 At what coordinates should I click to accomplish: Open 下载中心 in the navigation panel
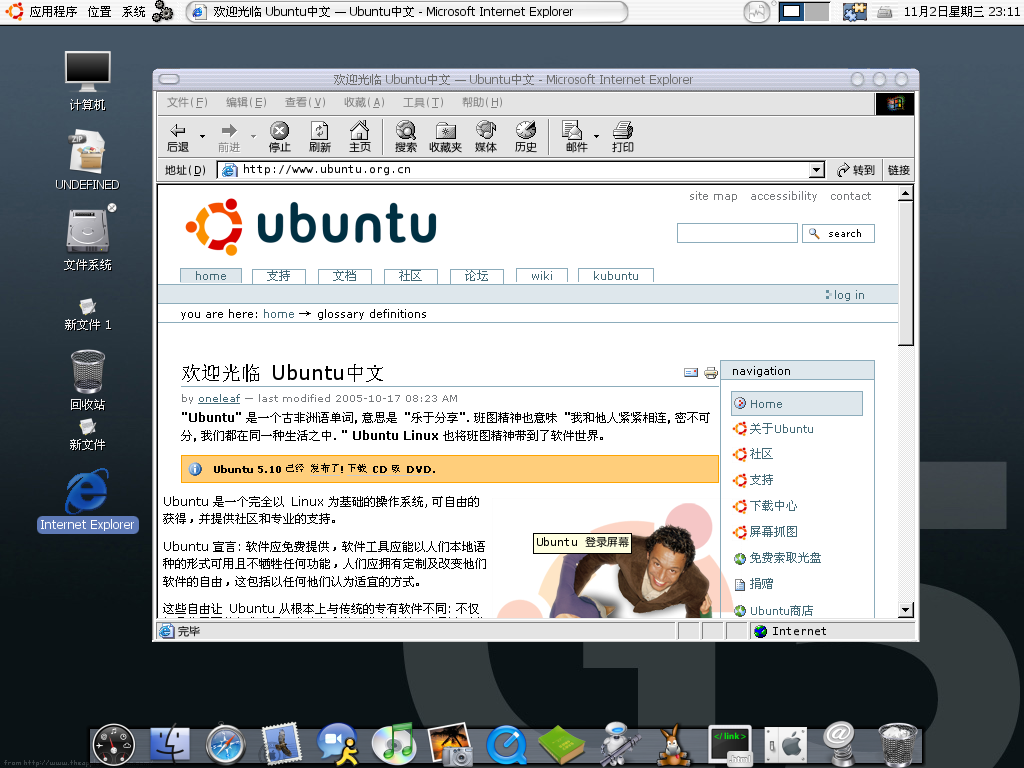coord(773,506)
